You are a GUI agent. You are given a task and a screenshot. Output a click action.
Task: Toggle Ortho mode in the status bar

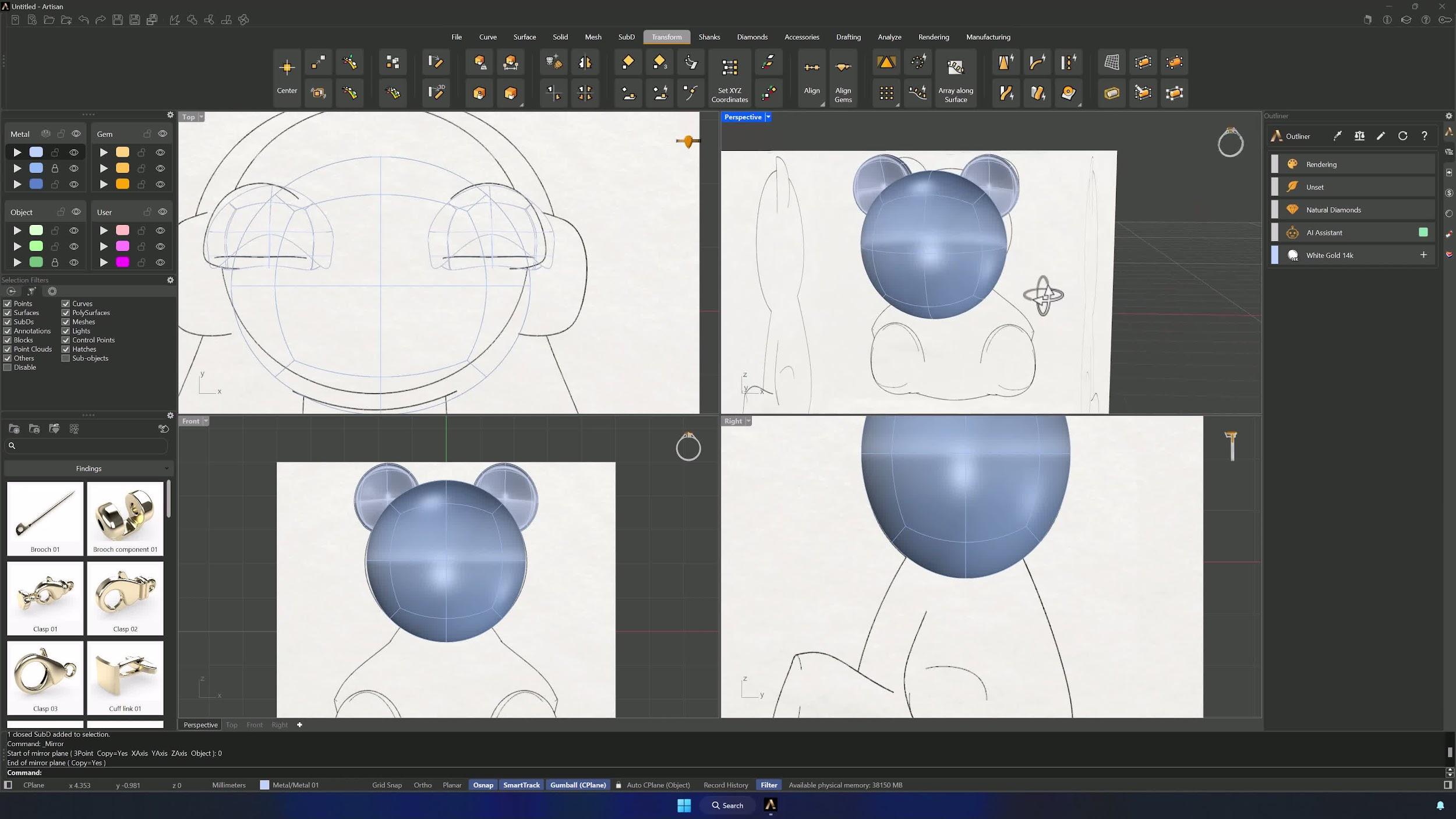pos(422,785)
